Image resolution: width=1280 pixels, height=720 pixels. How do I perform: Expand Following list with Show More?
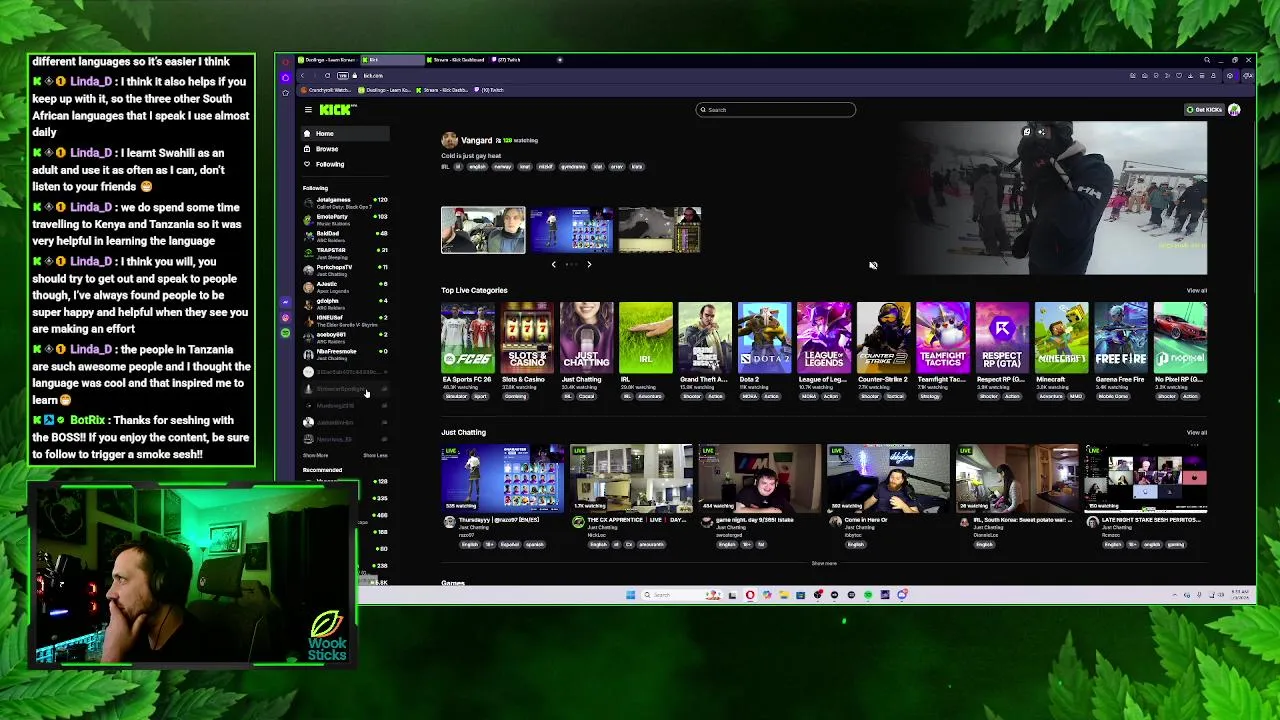pos(315,456)
